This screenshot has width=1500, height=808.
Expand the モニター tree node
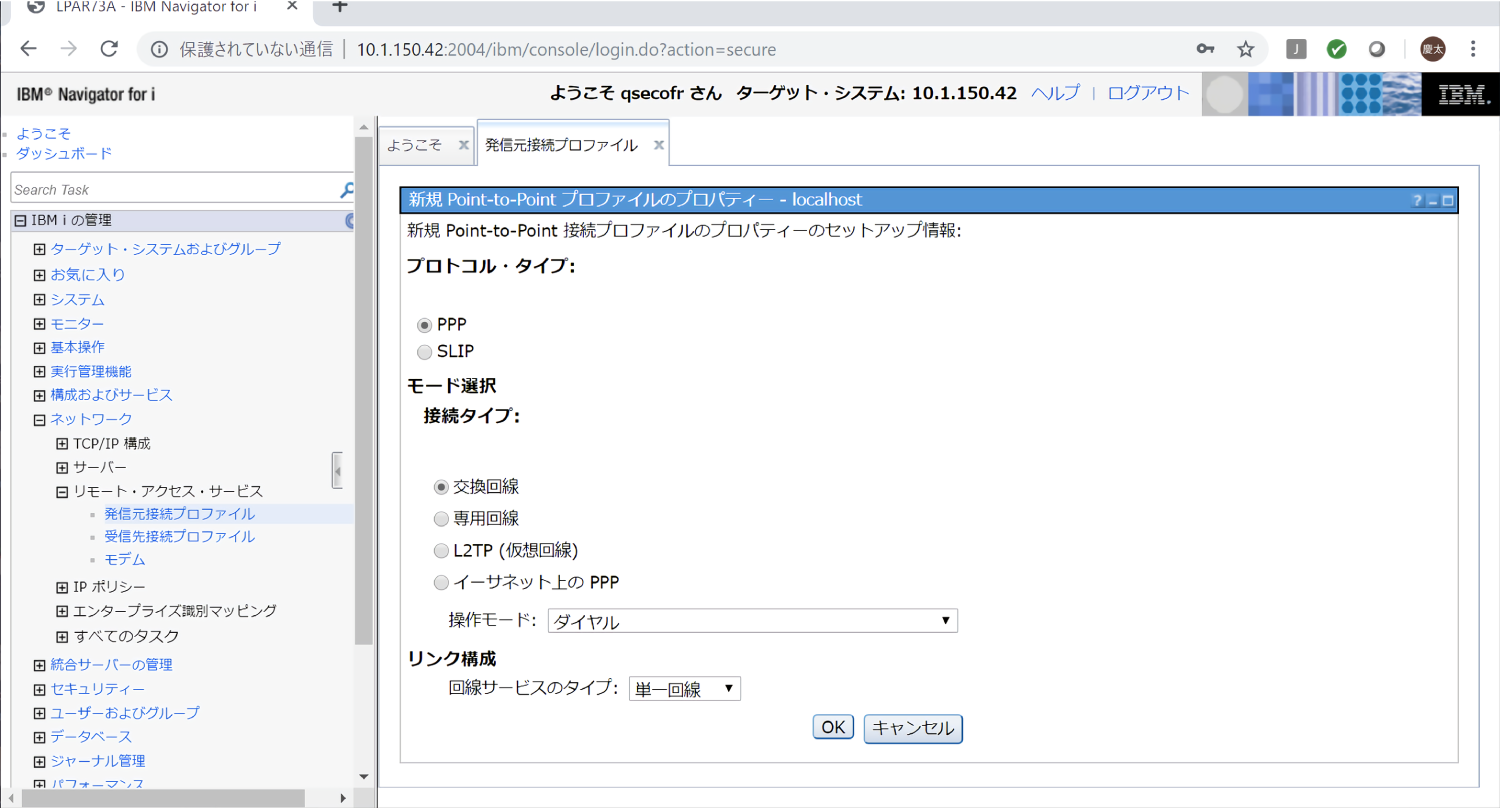pos(40,324)
